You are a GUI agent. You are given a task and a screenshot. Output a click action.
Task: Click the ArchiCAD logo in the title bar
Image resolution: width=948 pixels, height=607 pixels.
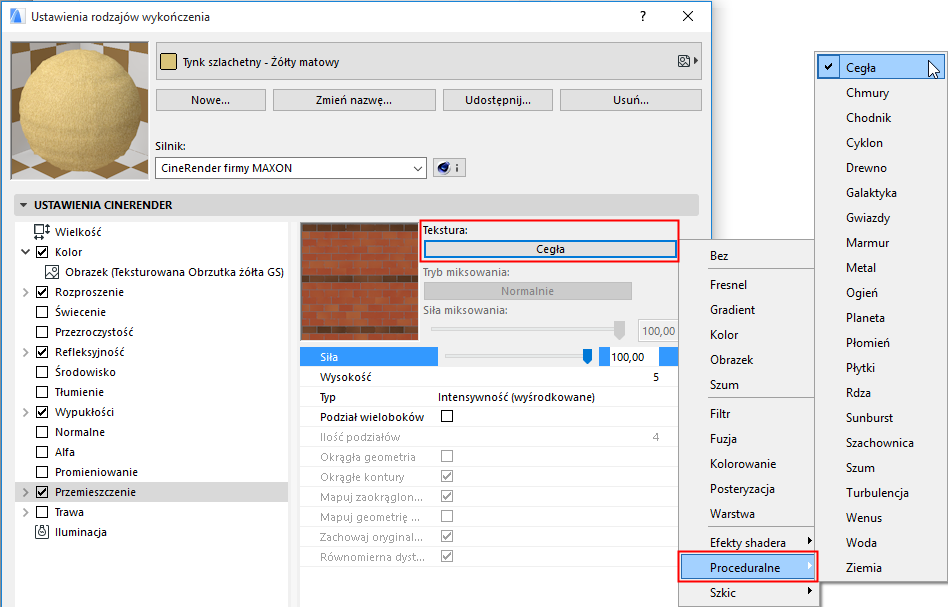(17, 16)
